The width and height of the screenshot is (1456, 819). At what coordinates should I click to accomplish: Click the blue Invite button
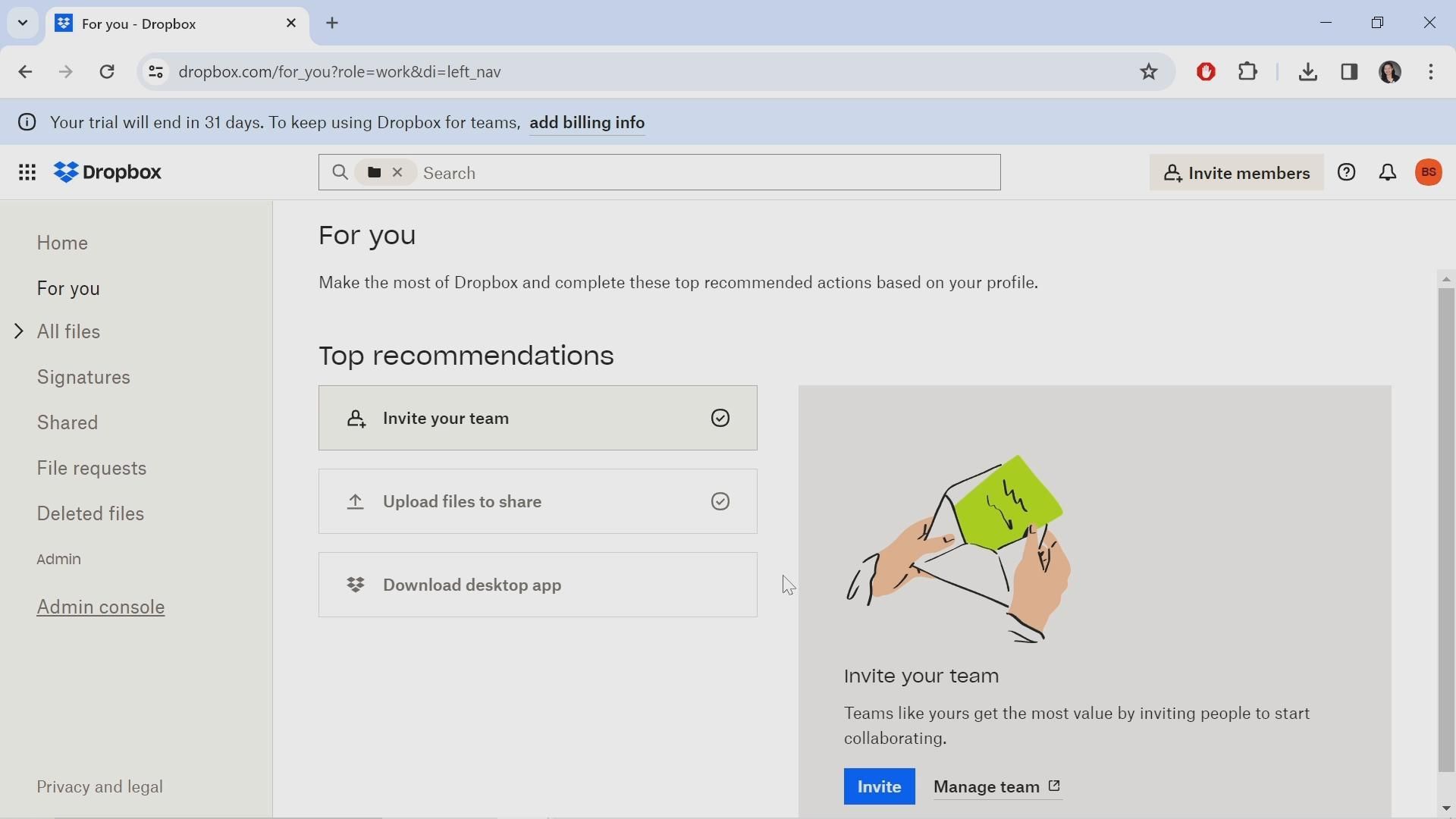[x=879, y=787]
